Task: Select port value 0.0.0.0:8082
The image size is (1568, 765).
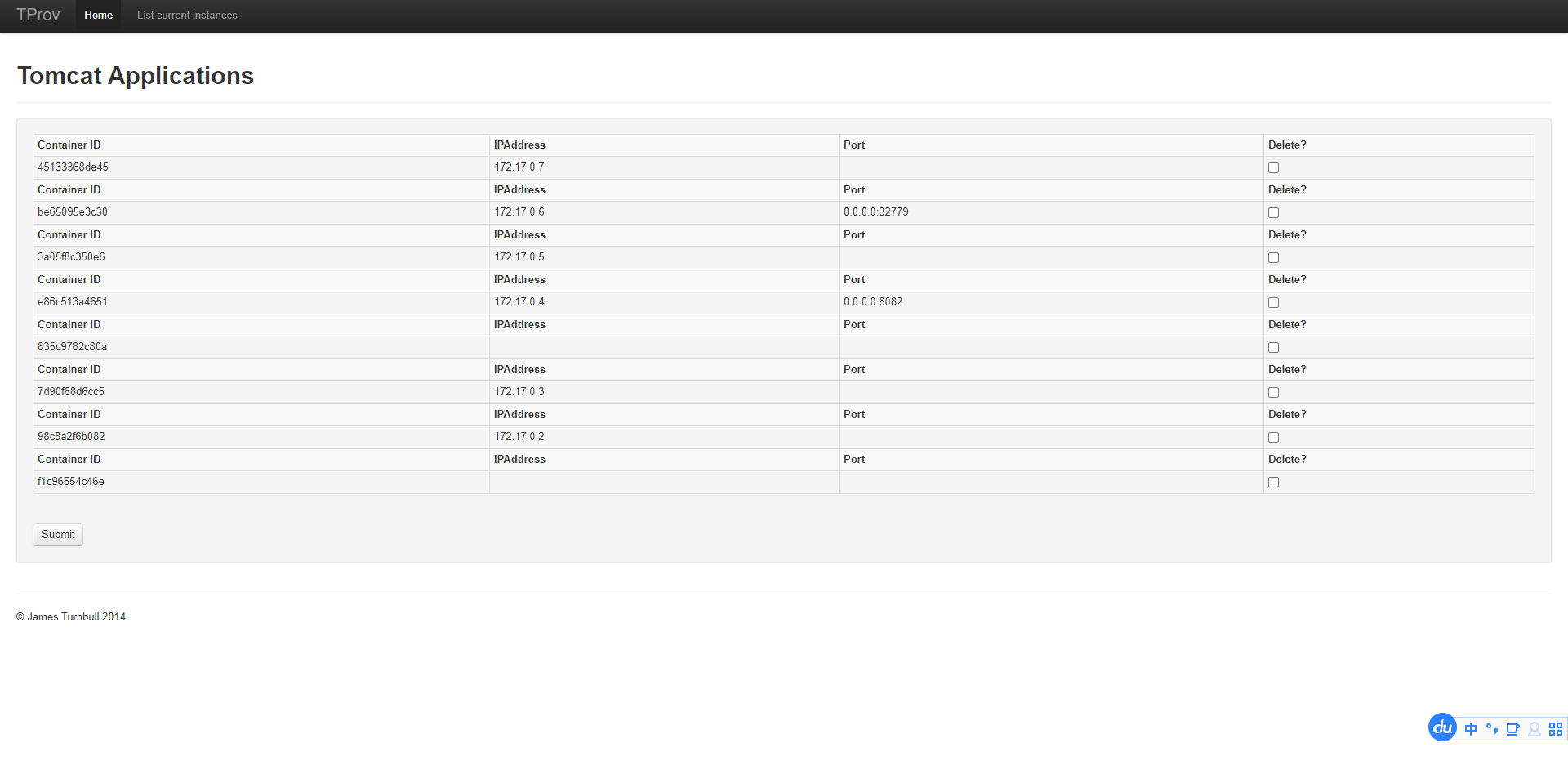Action: (873, 302)
